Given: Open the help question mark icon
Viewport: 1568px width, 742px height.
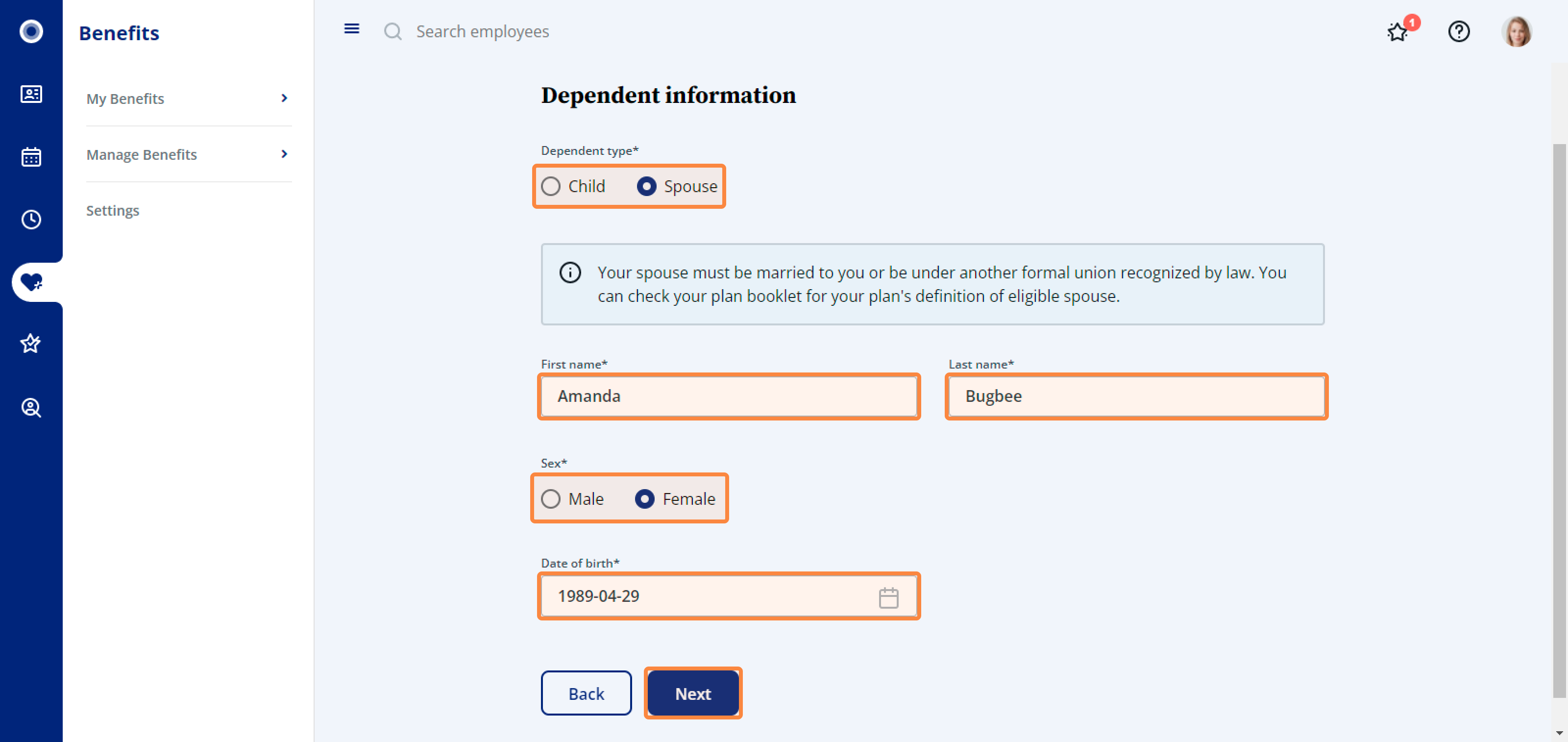Looking at the screenshot, I should point(1458,32).
